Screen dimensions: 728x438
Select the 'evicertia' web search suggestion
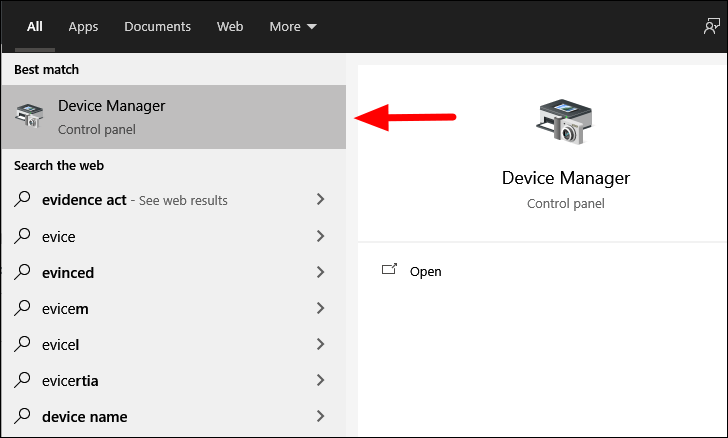coord(174,381)
